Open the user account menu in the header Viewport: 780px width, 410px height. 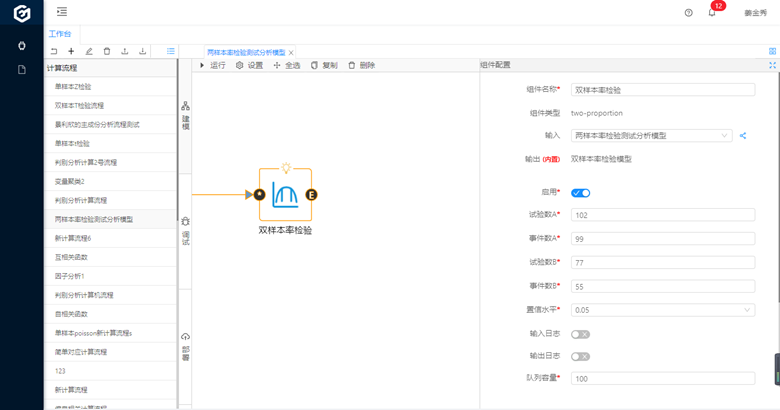755,13
